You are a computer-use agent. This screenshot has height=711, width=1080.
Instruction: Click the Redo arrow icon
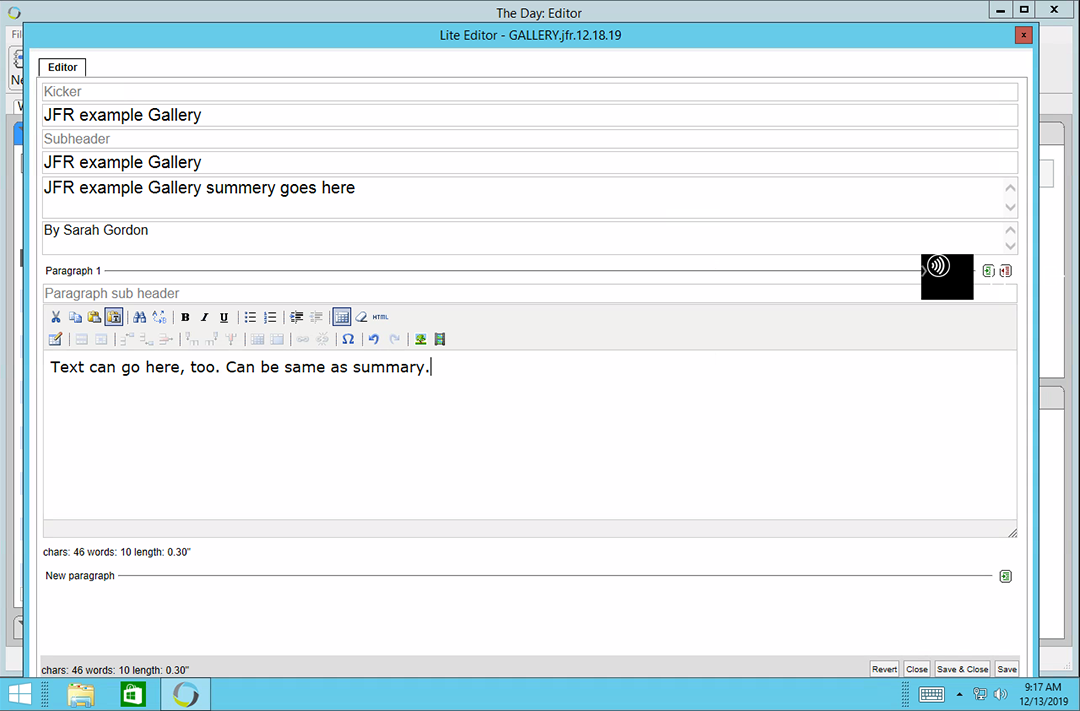[394, 339]
